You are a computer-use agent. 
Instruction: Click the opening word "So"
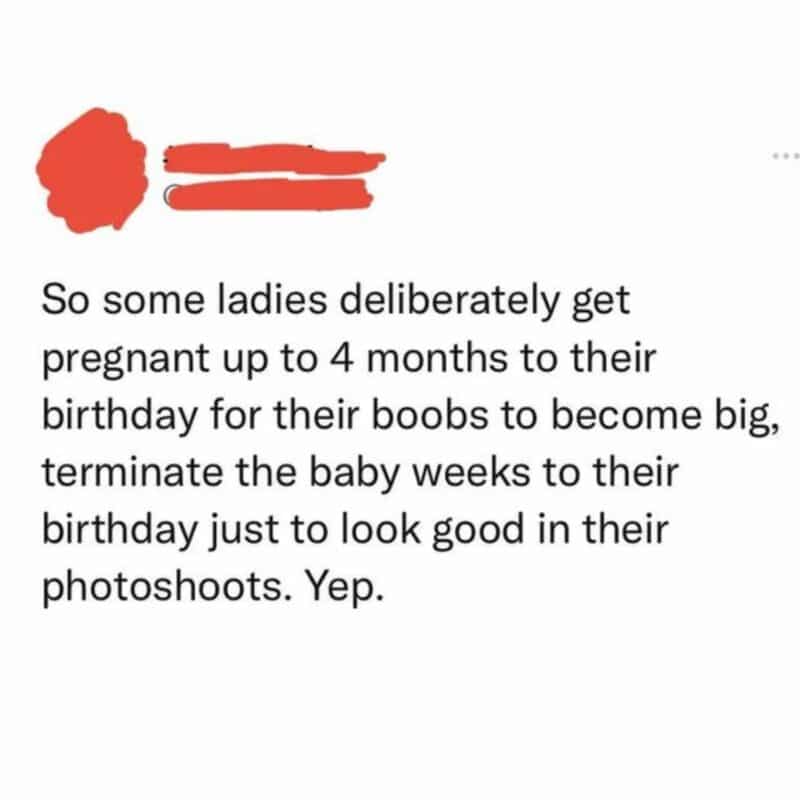coord(66,301)
